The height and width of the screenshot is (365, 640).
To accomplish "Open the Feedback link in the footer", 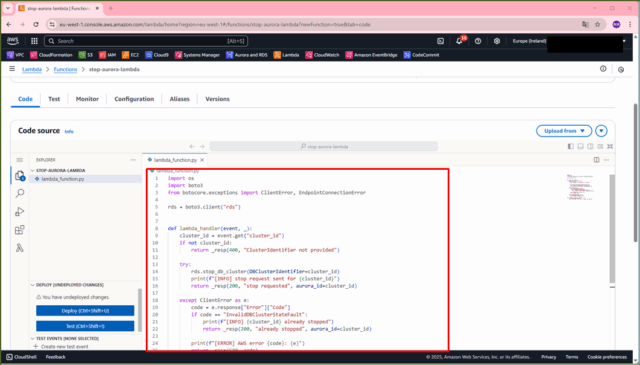I will [56, 357].
